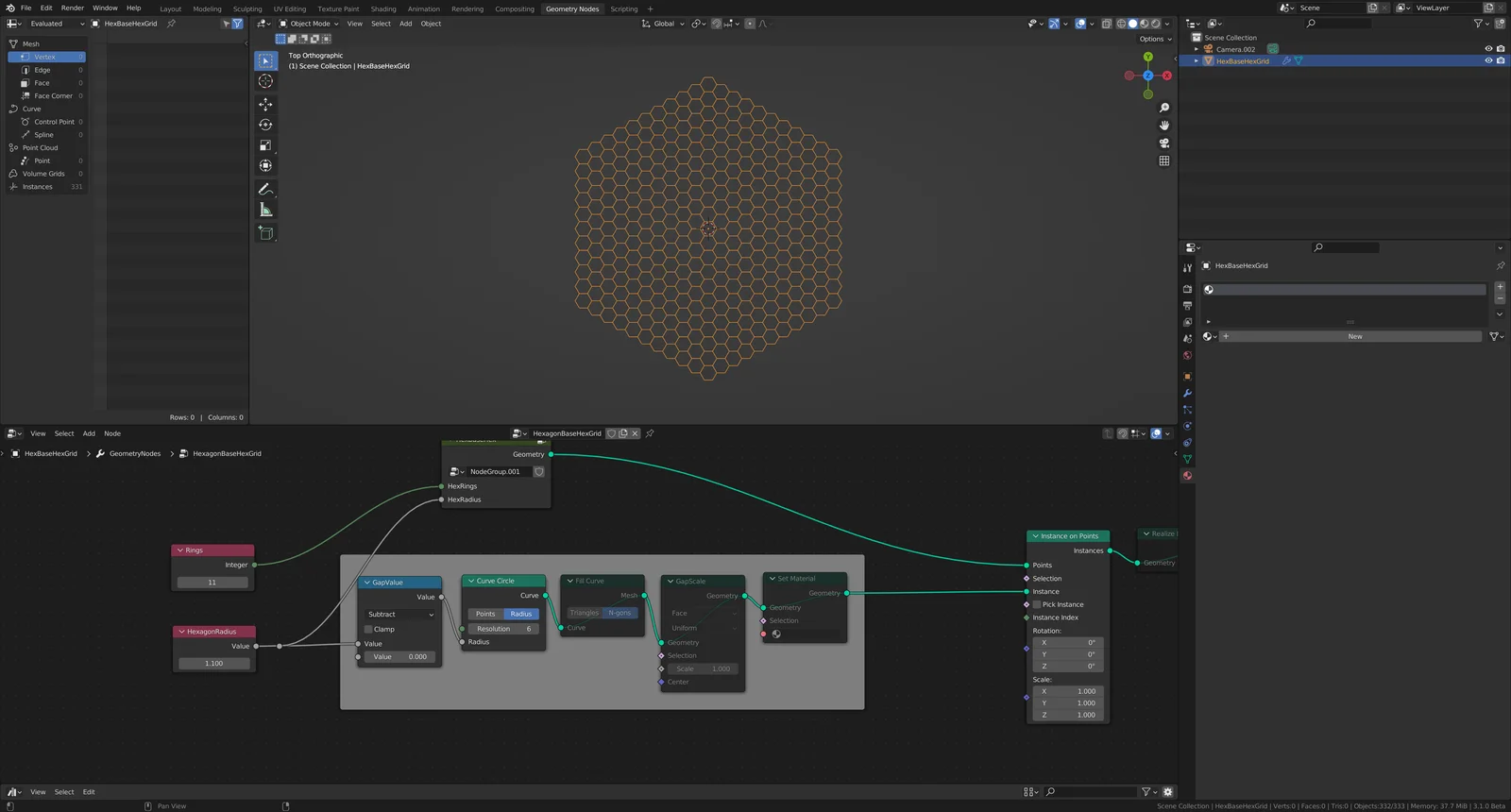Open the Render menu
Image resolution: width=1511 pixels, height=812 pixels.
(x=73, y=8)
